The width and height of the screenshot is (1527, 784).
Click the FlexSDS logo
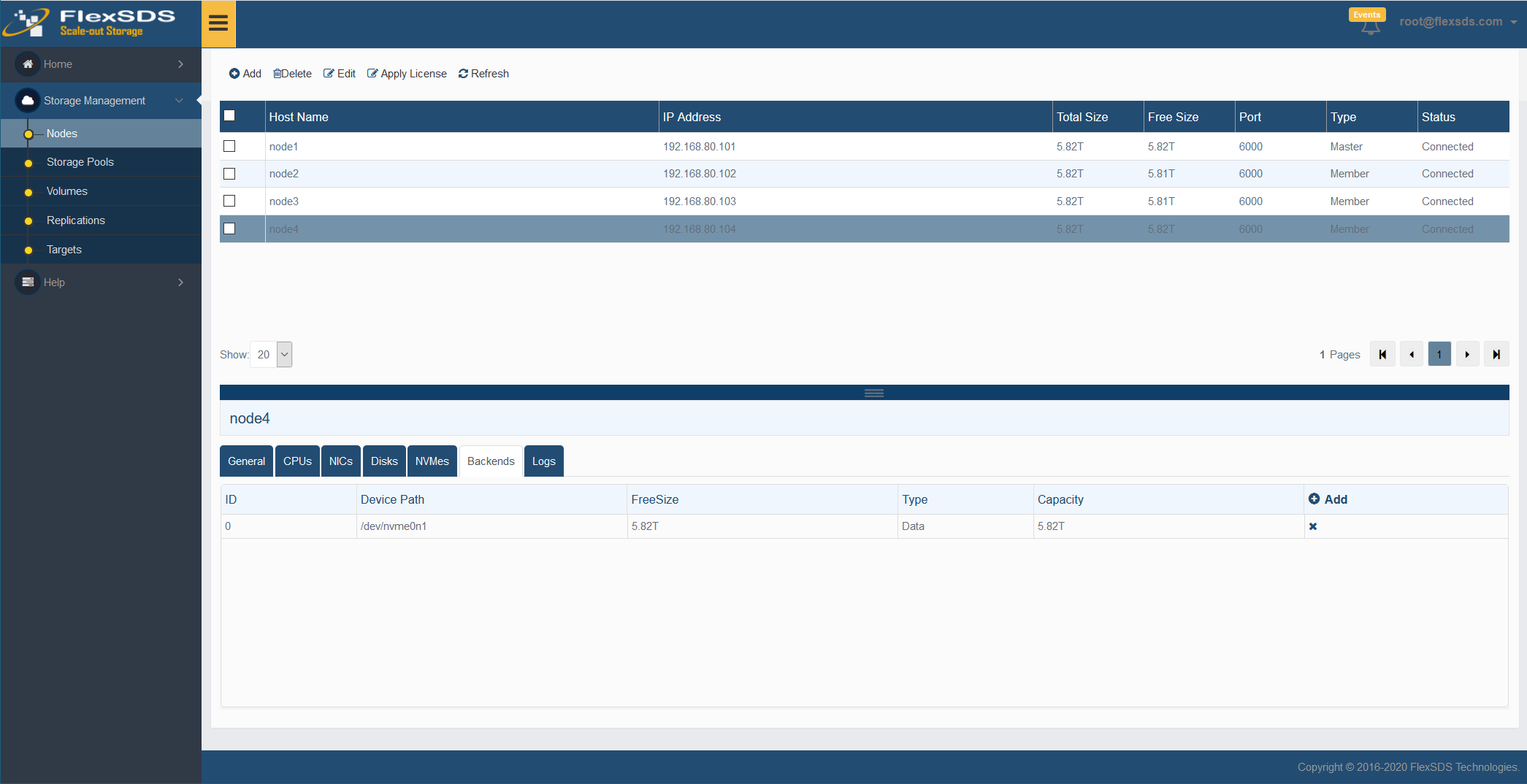[x=89, y=23]
